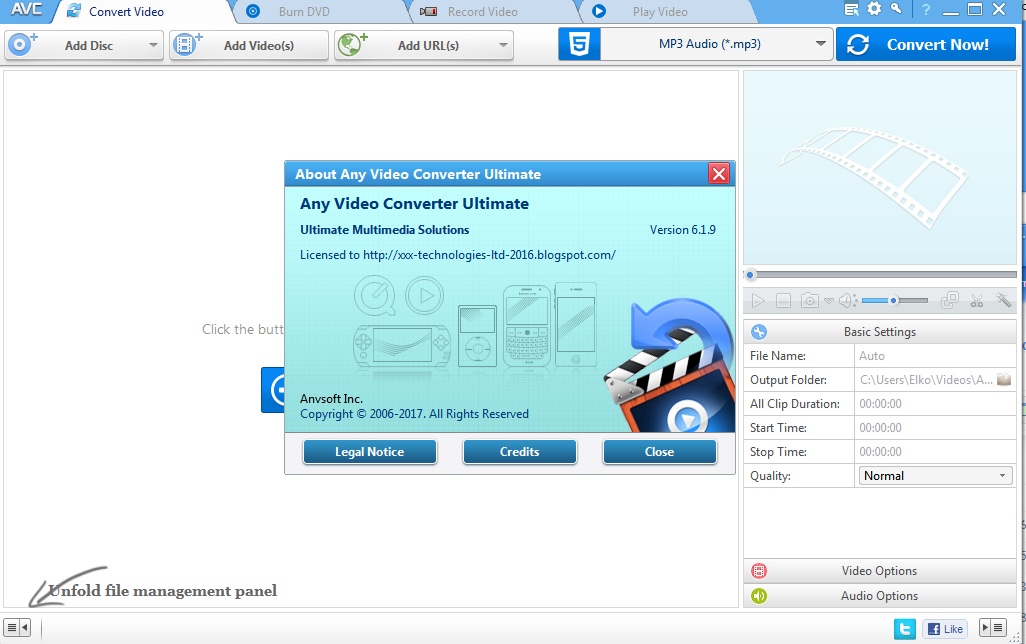This screenshot has height=644, width=1026.
Task: Click the Output Folder path field
Action: pos(925,380)
